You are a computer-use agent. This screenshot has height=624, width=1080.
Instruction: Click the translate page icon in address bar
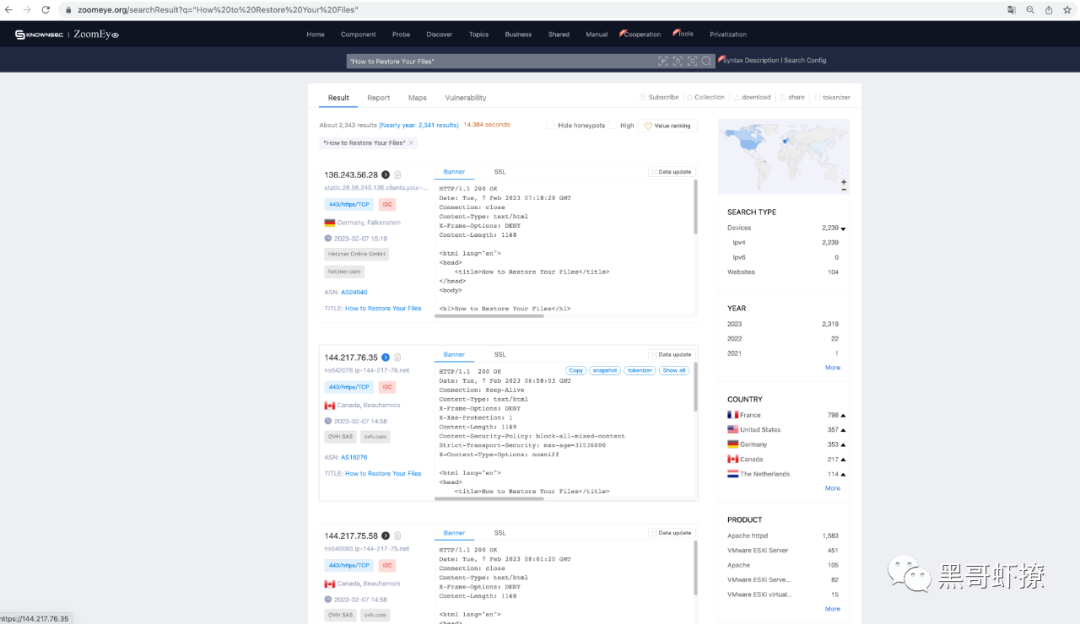coord(1011,10)
